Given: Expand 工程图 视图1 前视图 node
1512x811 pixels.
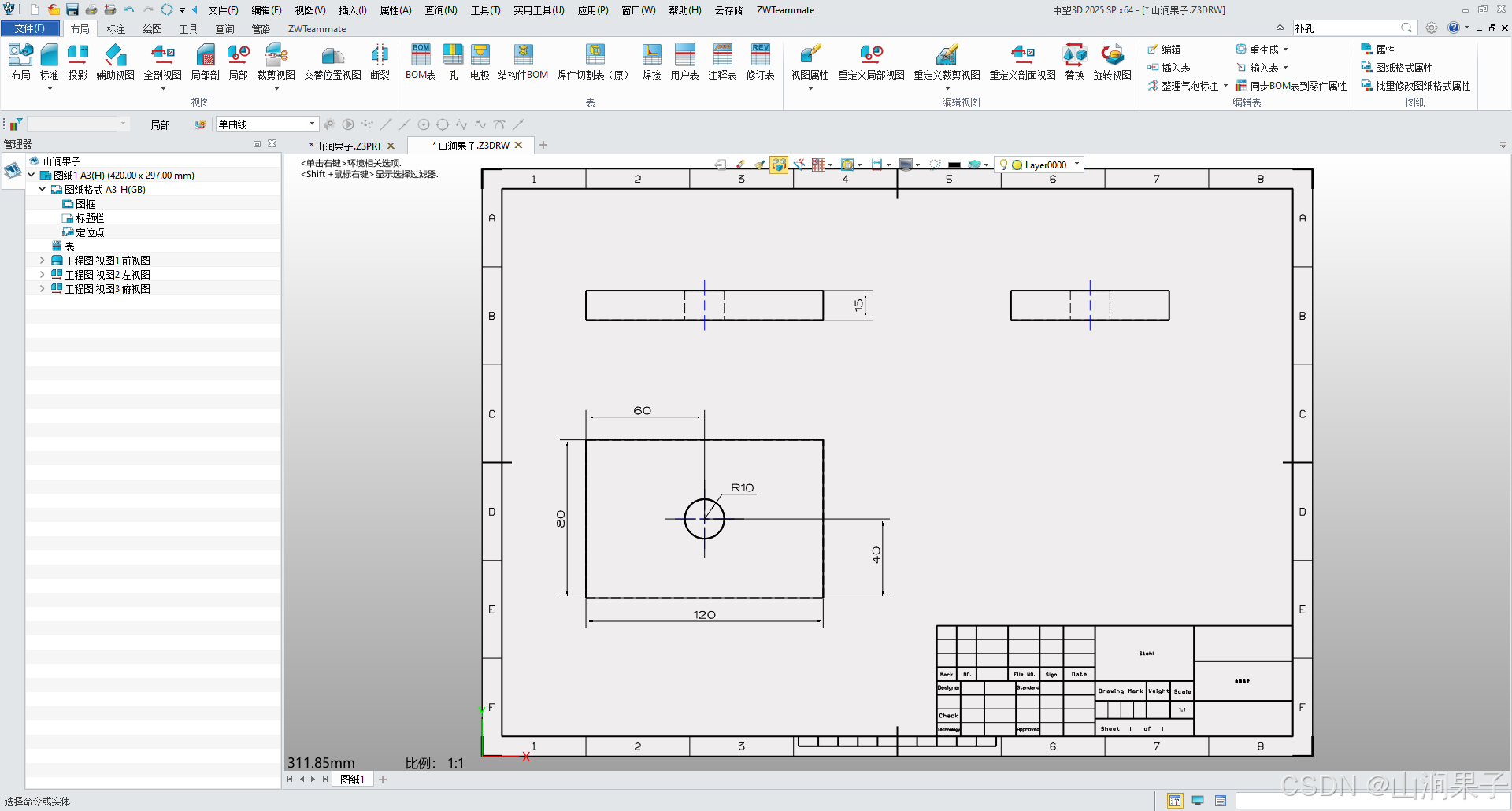Looking at the screenshot, I should [42, 261].
